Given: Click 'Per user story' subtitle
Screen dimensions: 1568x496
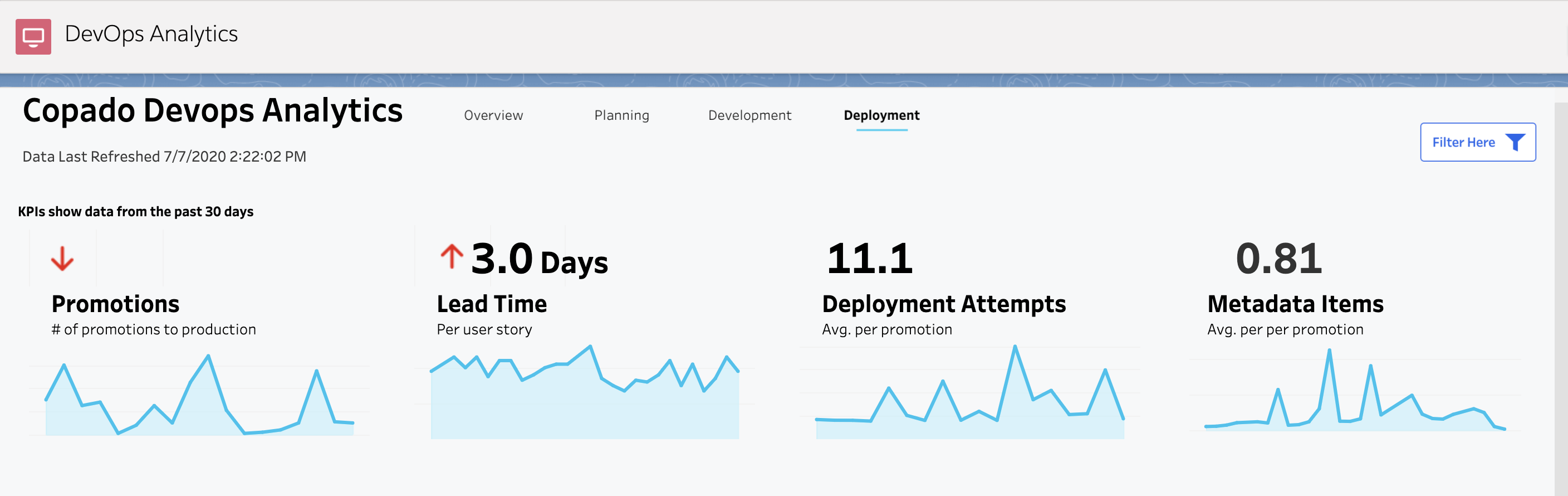Looking at the screenshot, I should pos(484,330).
